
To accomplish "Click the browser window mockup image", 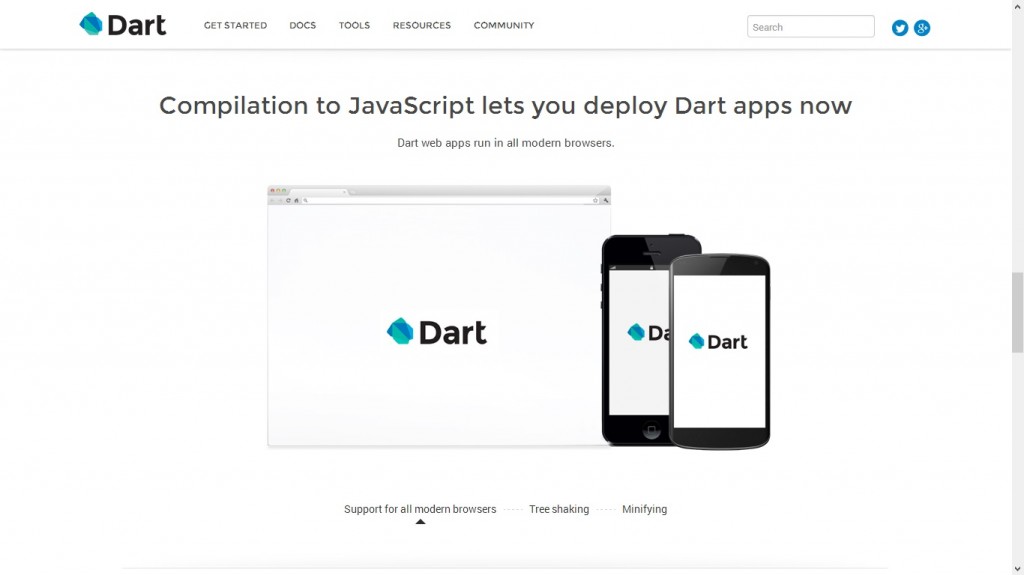I will click(439, 316).
